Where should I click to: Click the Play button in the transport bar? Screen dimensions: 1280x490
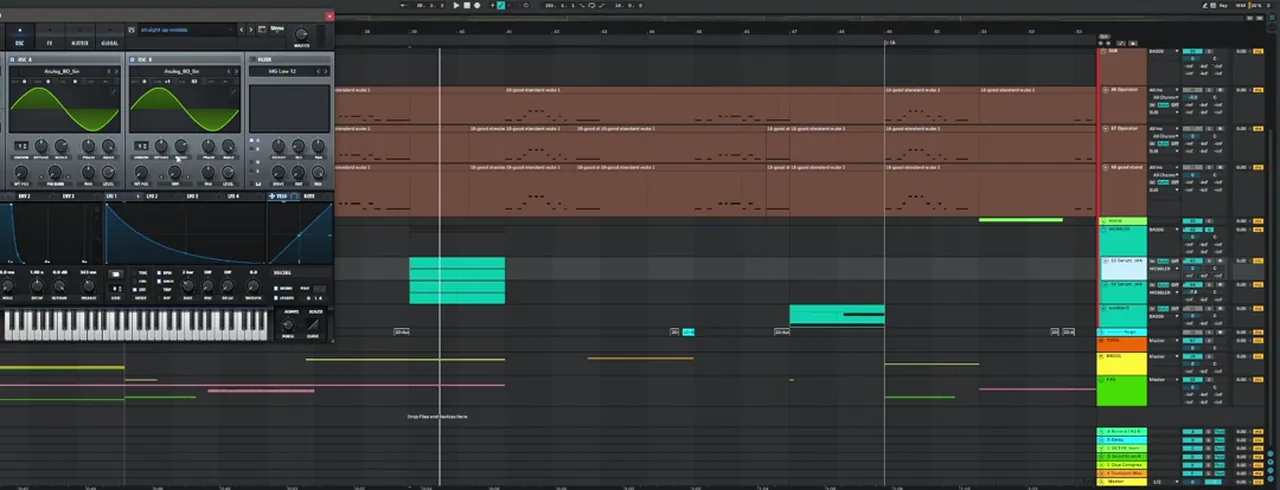456,5
